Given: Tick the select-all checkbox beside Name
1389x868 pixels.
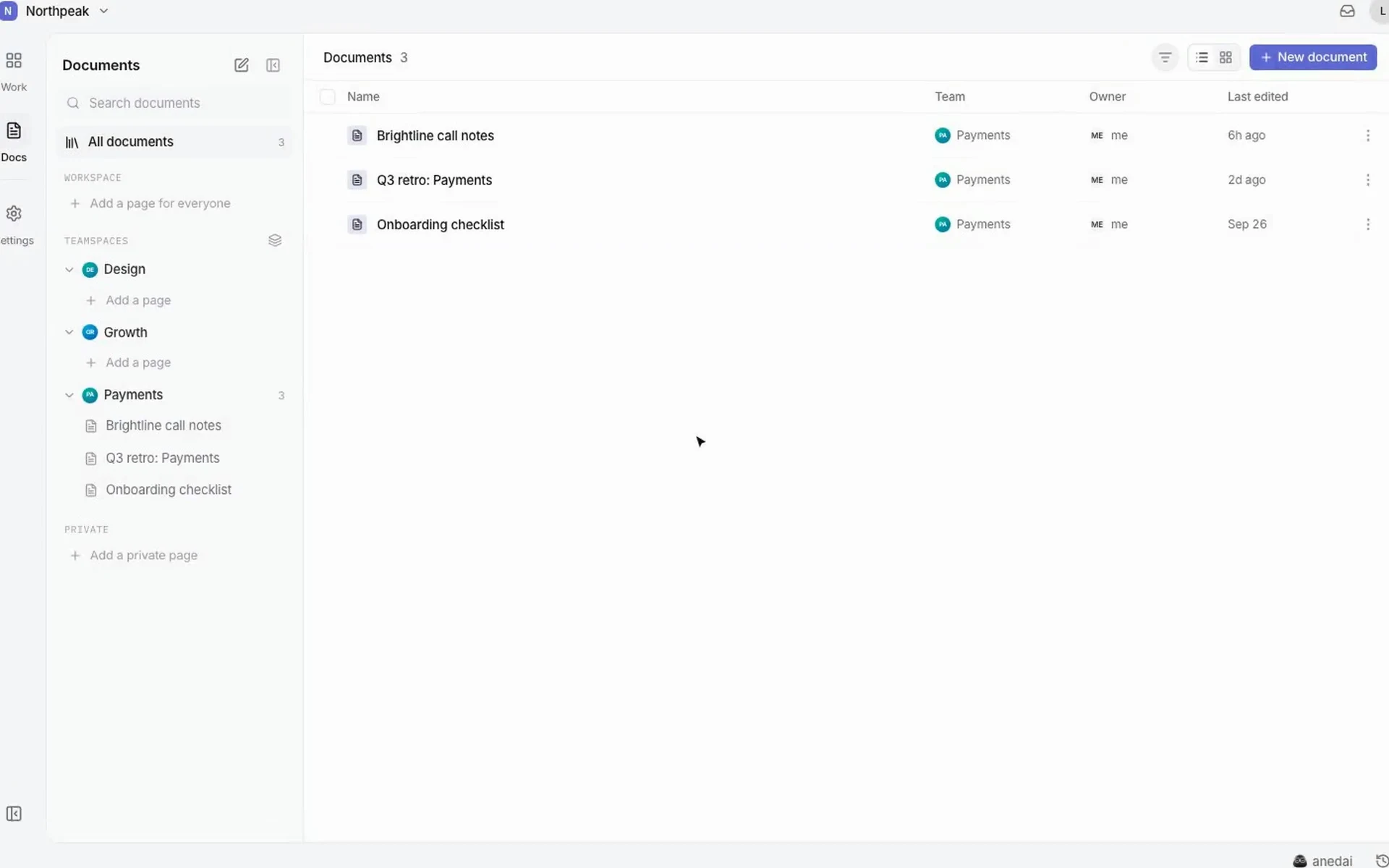Looking at the screenshot, I should (328, 97).
